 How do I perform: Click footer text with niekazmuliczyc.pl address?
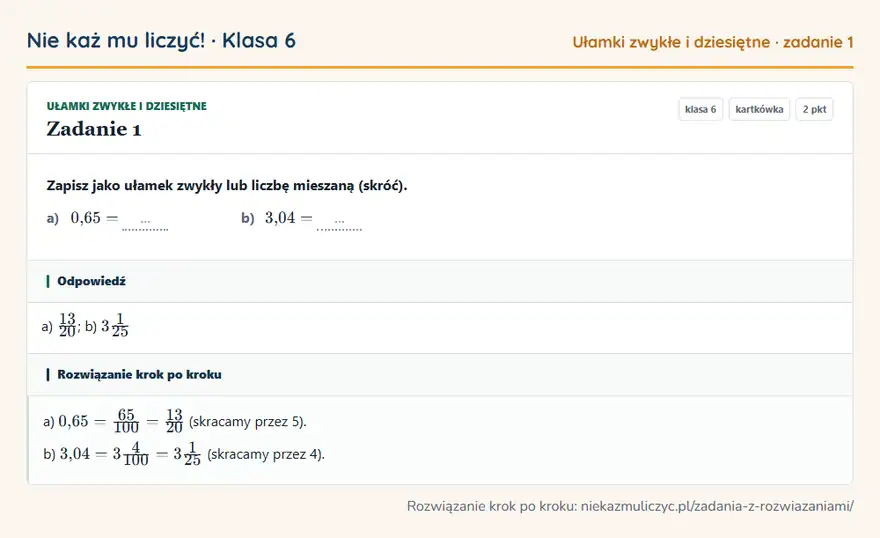point(630,506)
